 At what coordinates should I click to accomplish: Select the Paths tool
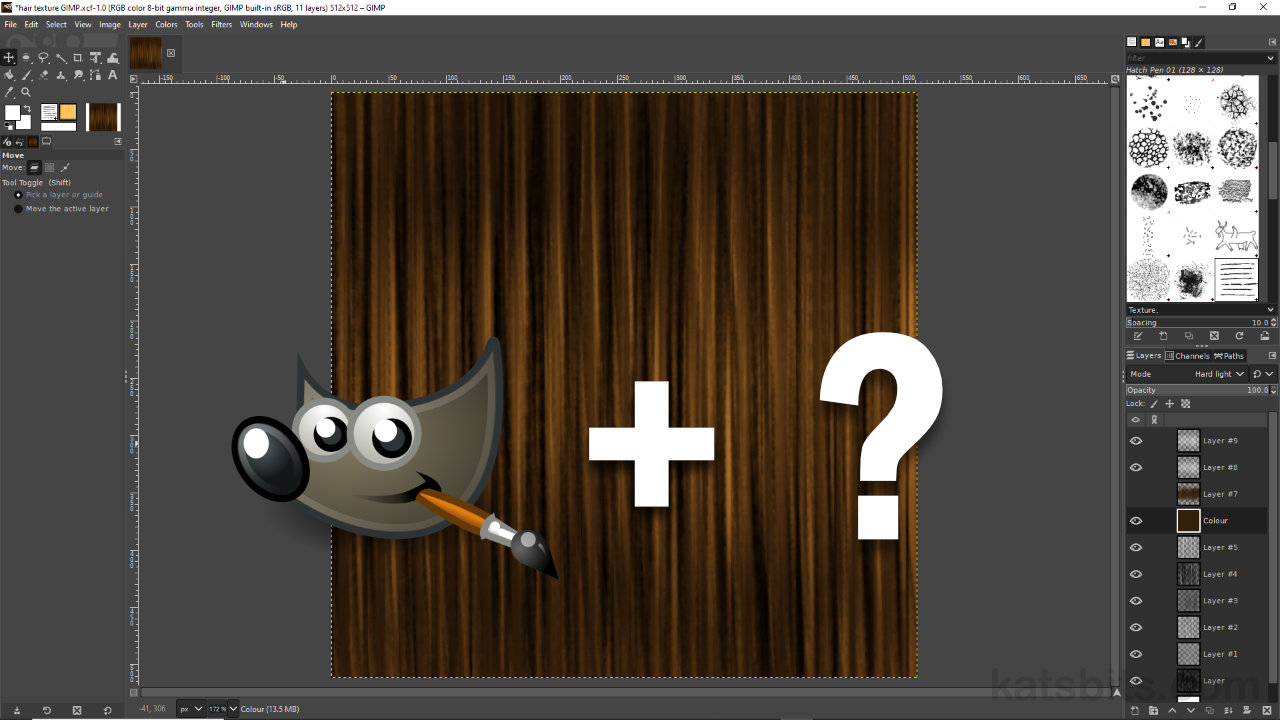pos(95,75)
